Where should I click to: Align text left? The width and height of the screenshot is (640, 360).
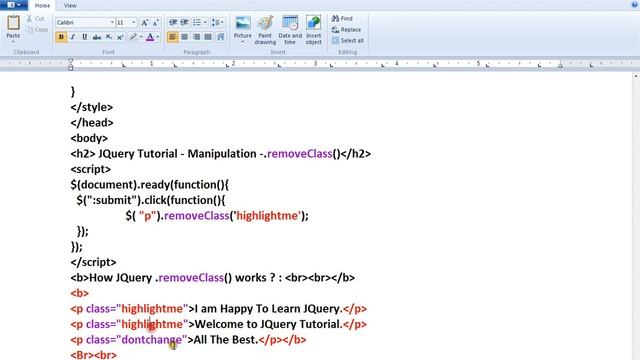tap(173, 37)
